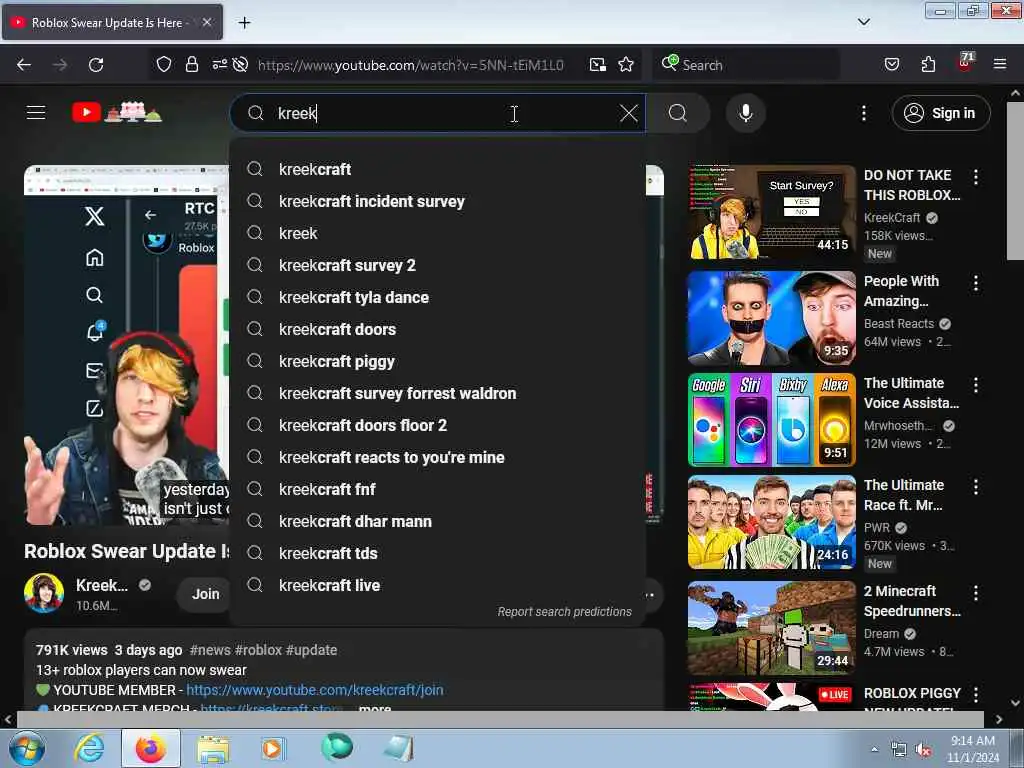Choose 'kreekcraft survey 2' suggestion
The height and width of the screenshot is (768, 1024).
coord(438,265)
